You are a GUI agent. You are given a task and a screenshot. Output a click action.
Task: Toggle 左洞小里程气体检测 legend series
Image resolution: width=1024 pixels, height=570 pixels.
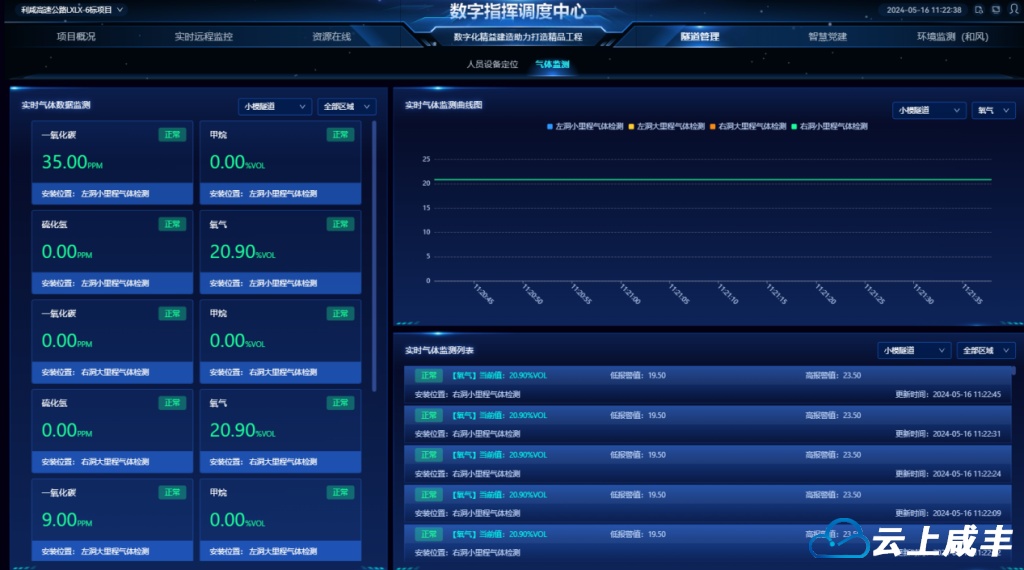pyautogui.click(x=587, y=127)
